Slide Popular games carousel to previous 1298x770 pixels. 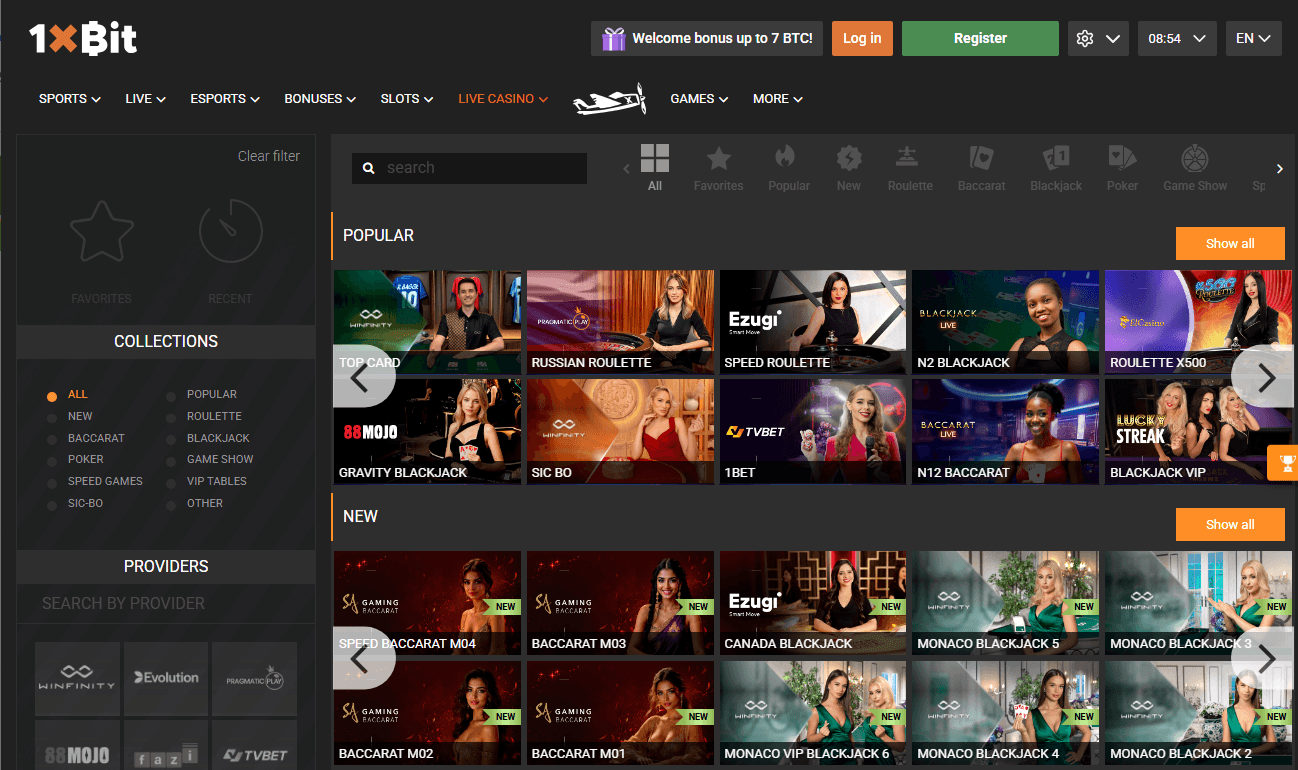[362, 377]
